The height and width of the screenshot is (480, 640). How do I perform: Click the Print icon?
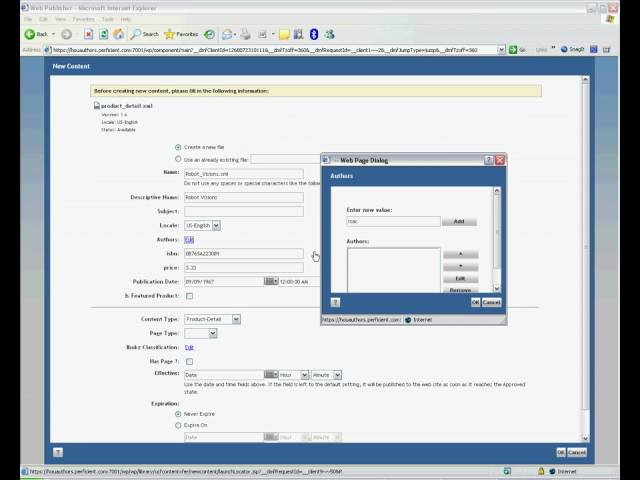245,34
